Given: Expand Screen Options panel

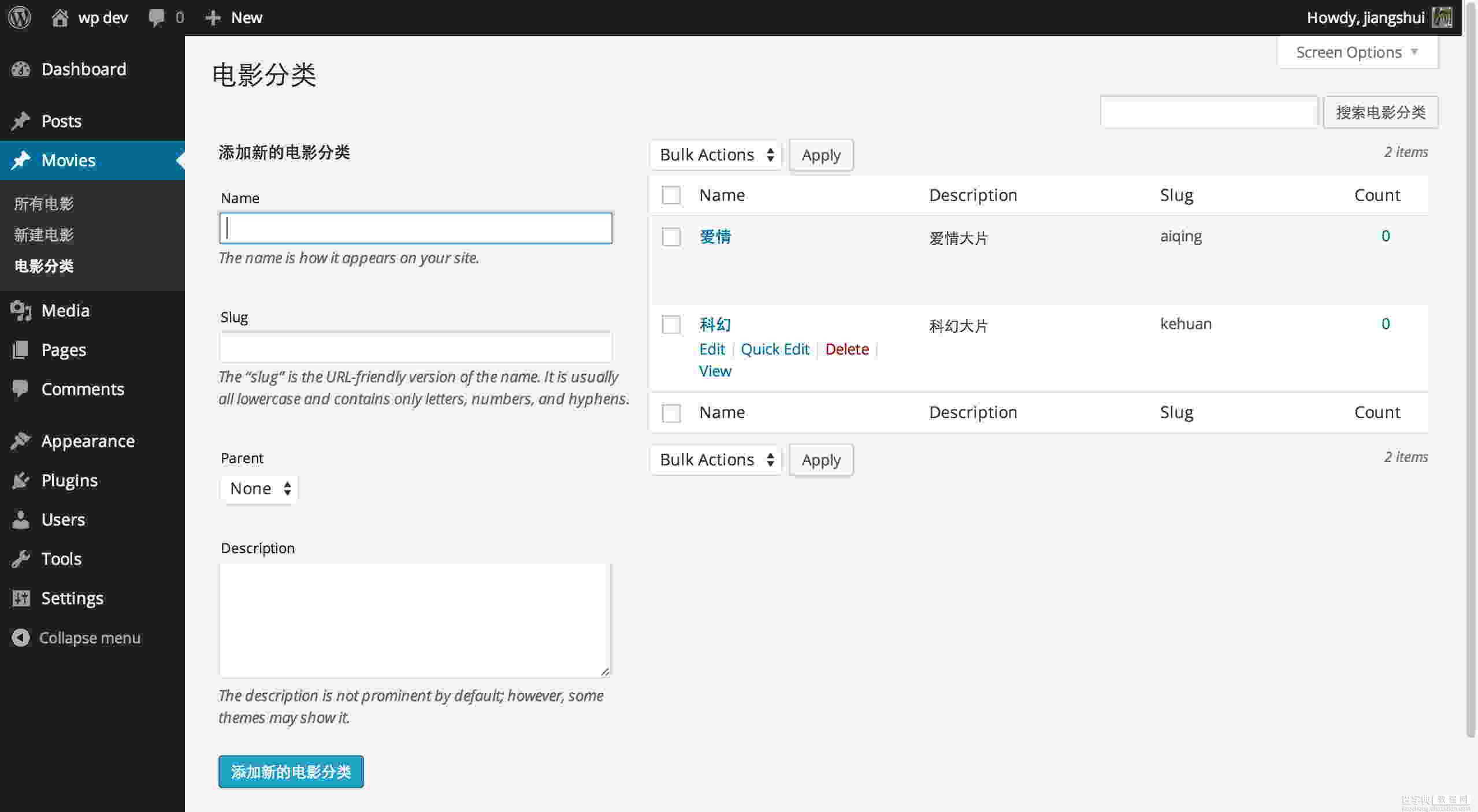Looking at the screenshot, I should (1356, 51).
